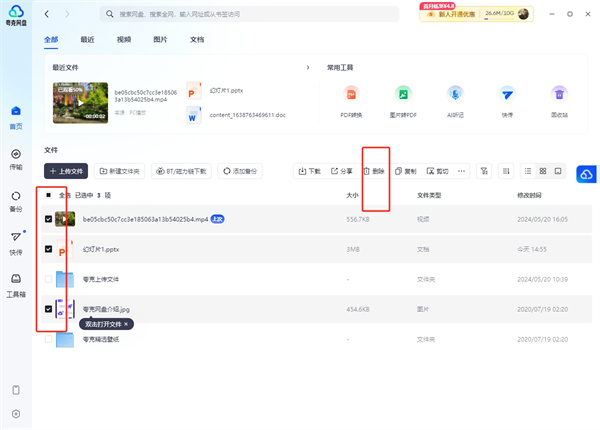The width and height of the screenshot is (600, 430).
Task: Click the user avatar
Action: [x=523, y=14]
